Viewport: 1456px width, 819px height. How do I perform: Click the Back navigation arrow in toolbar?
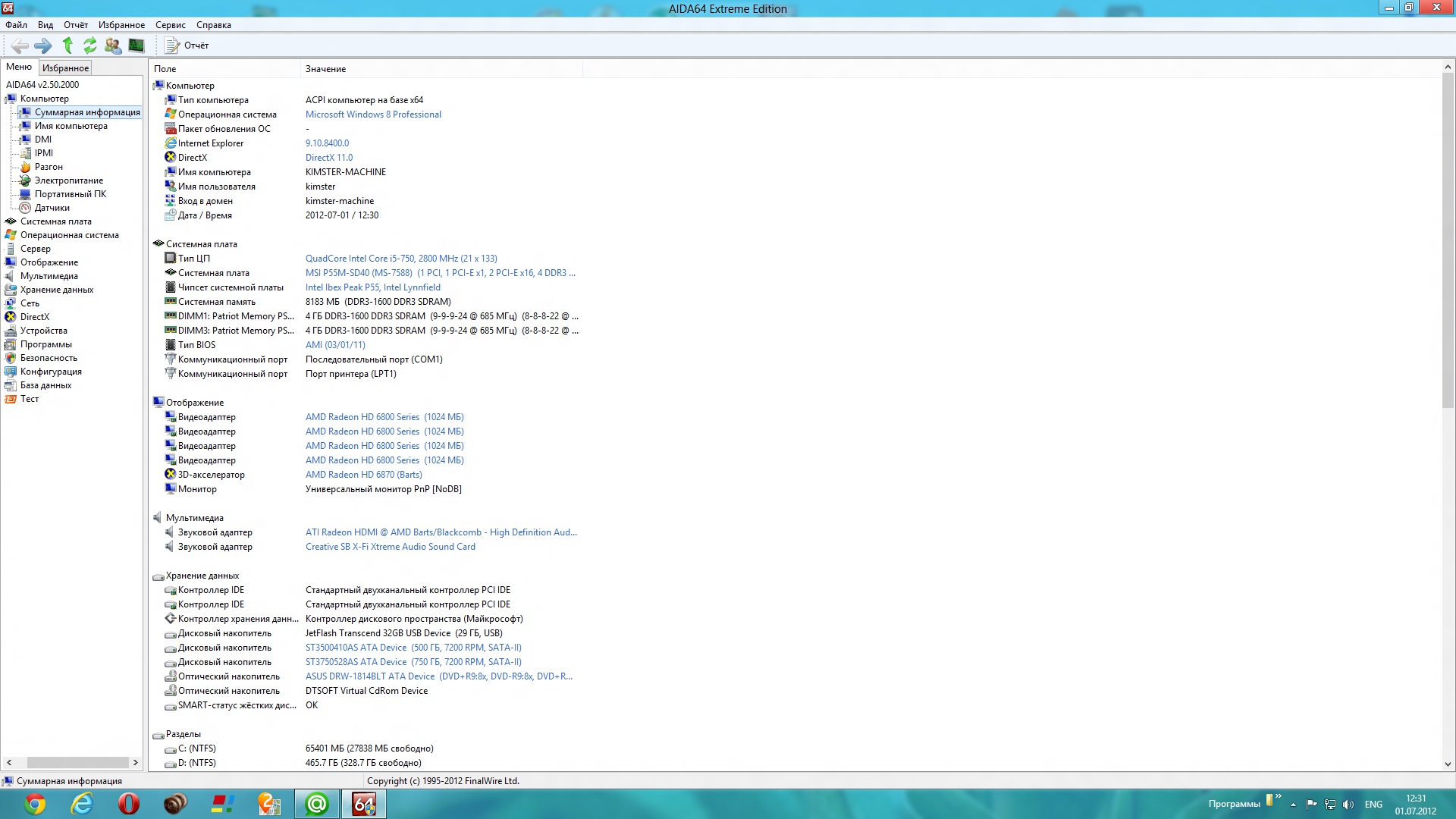(20, 45)
